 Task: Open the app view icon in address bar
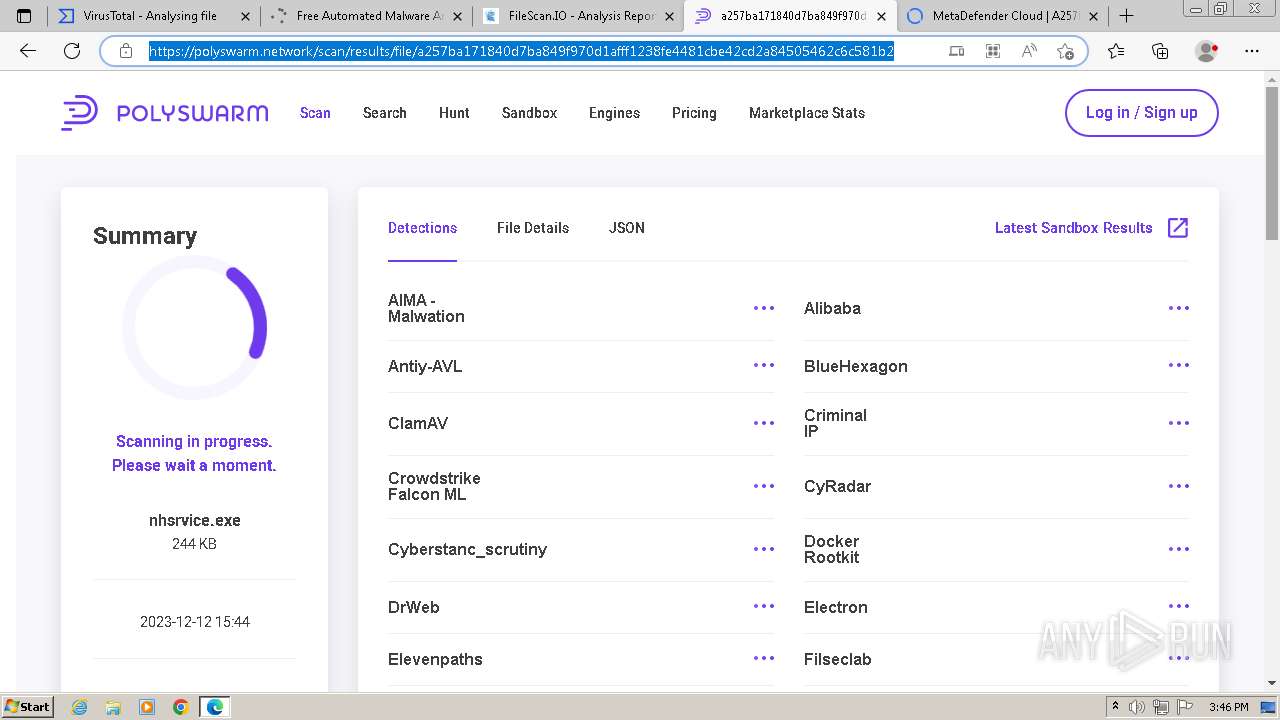957,51
